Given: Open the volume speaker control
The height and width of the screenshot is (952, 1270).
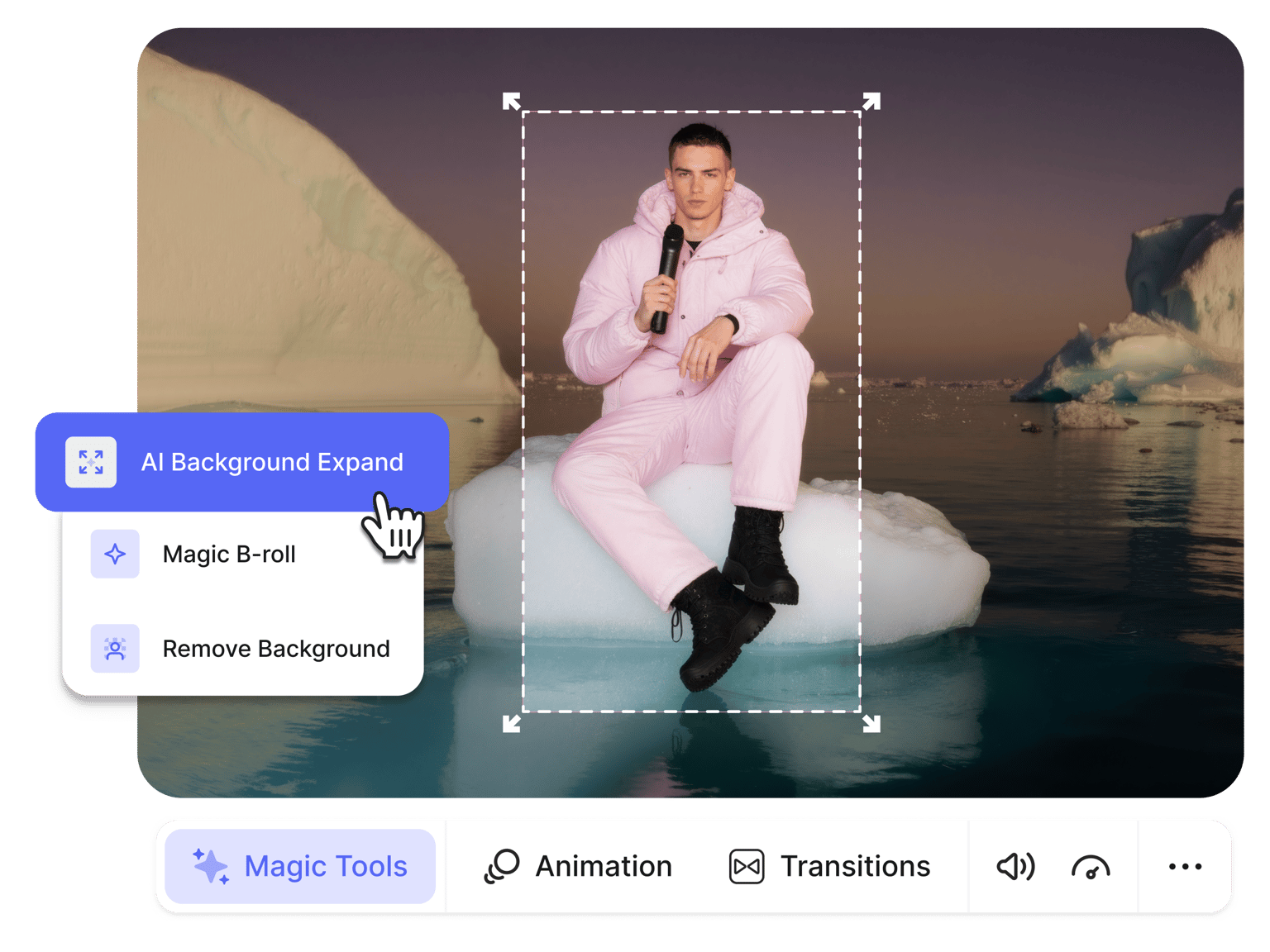Looking at the screenshot, I should 1015,866.
